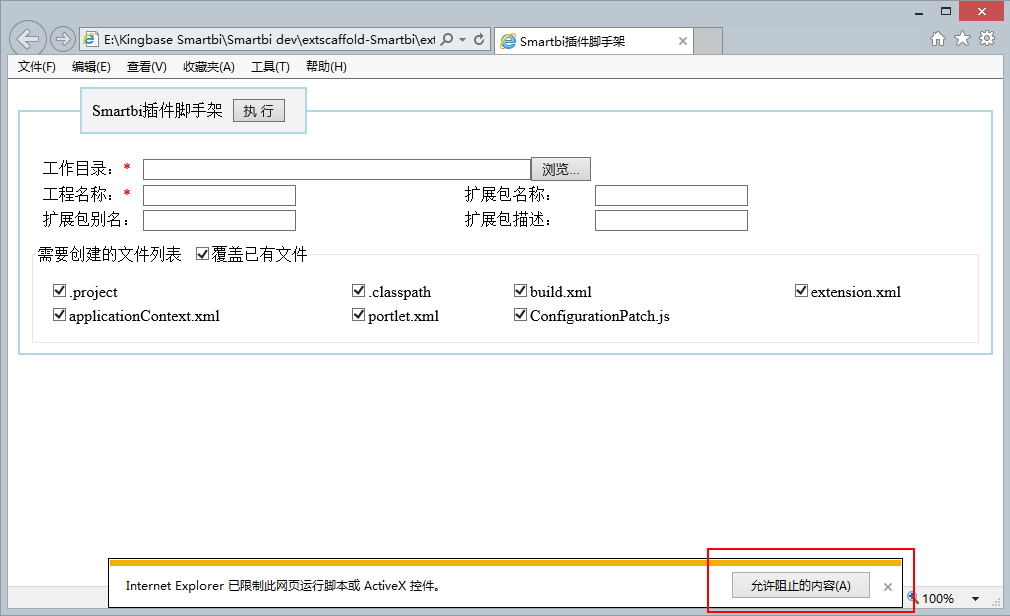
Task: Select the Smartbi插件脚手架 browser tab
Action: [593, 41]
